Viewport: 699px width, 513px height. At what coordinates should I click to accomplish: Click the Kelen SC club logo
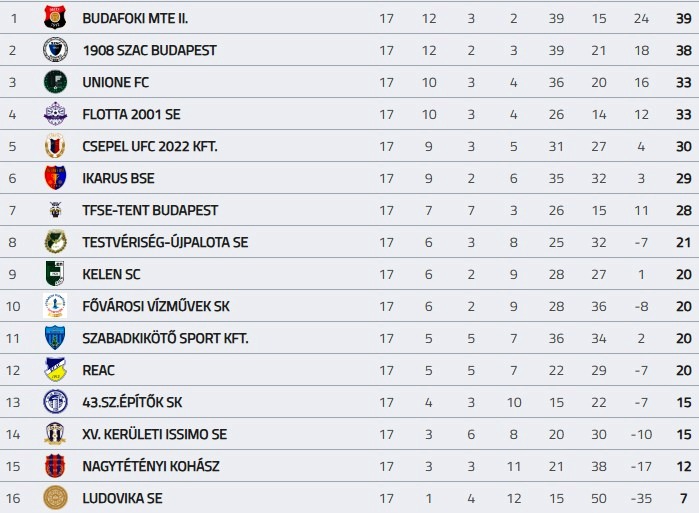coord(55,274)
